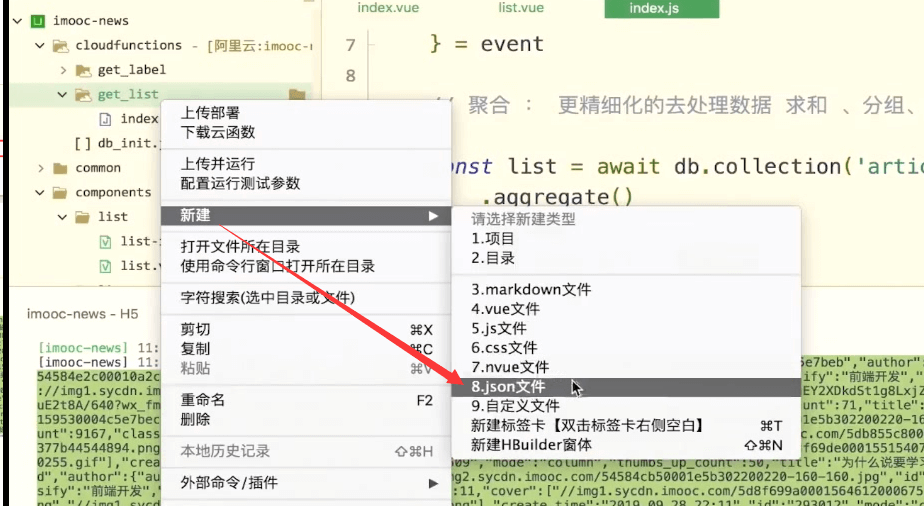Select 6.css文件 in new submenu
Image resolution: width=924 pixels, height=506 pixels.
626,348
